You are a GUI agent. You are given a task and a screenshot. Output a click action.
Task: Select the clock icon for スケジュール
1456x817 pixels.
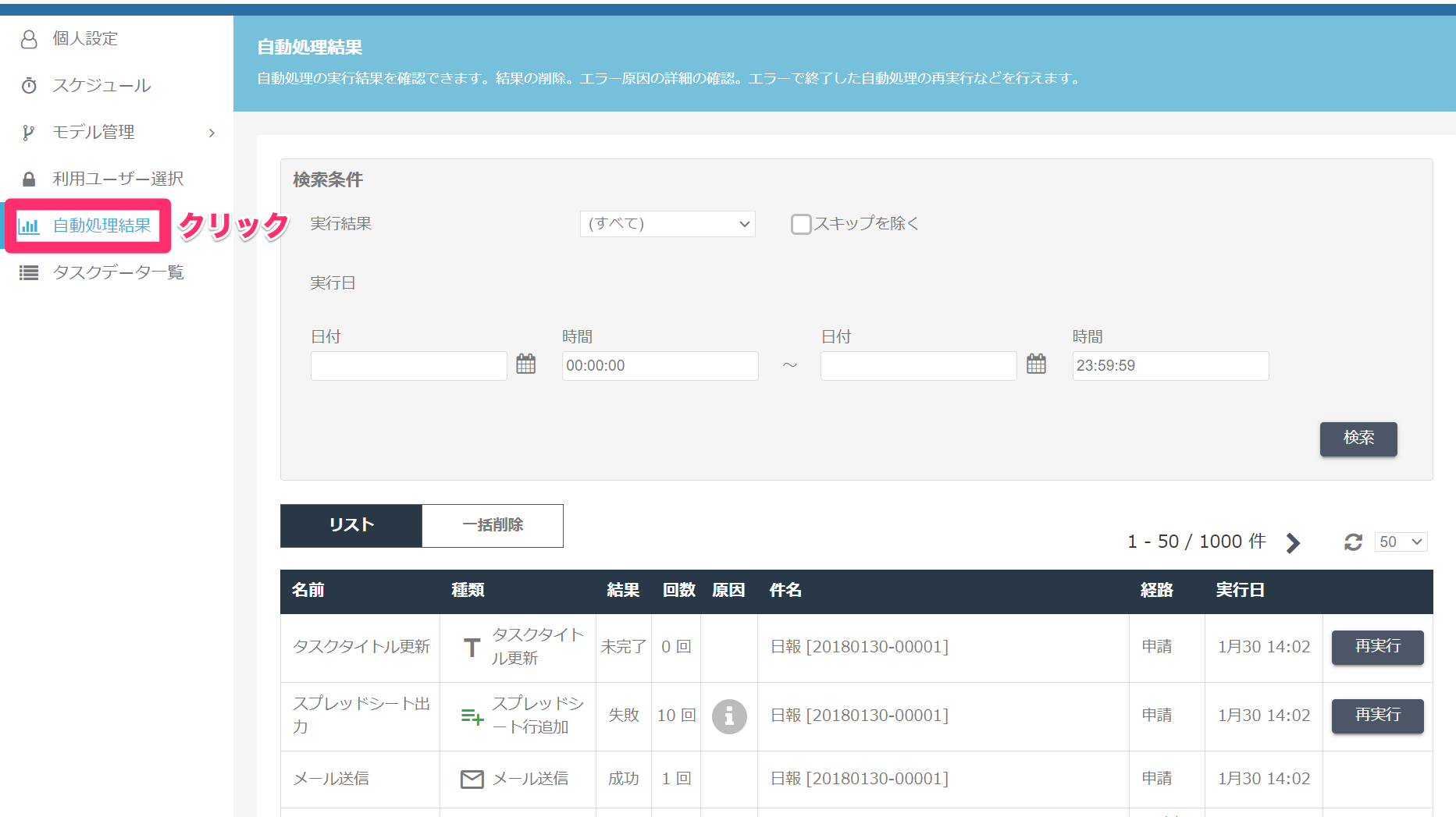pyautogui.click(x=29, y=85)
